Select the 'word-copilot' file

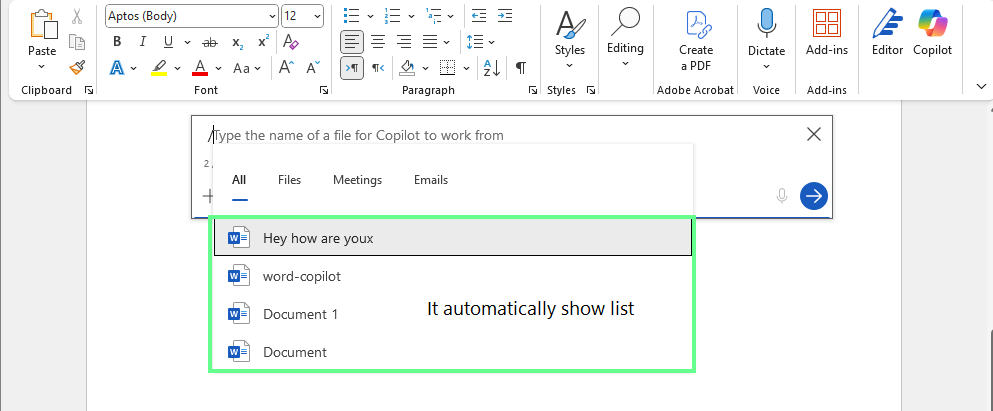pyautogui.click(x=453, y=276)
